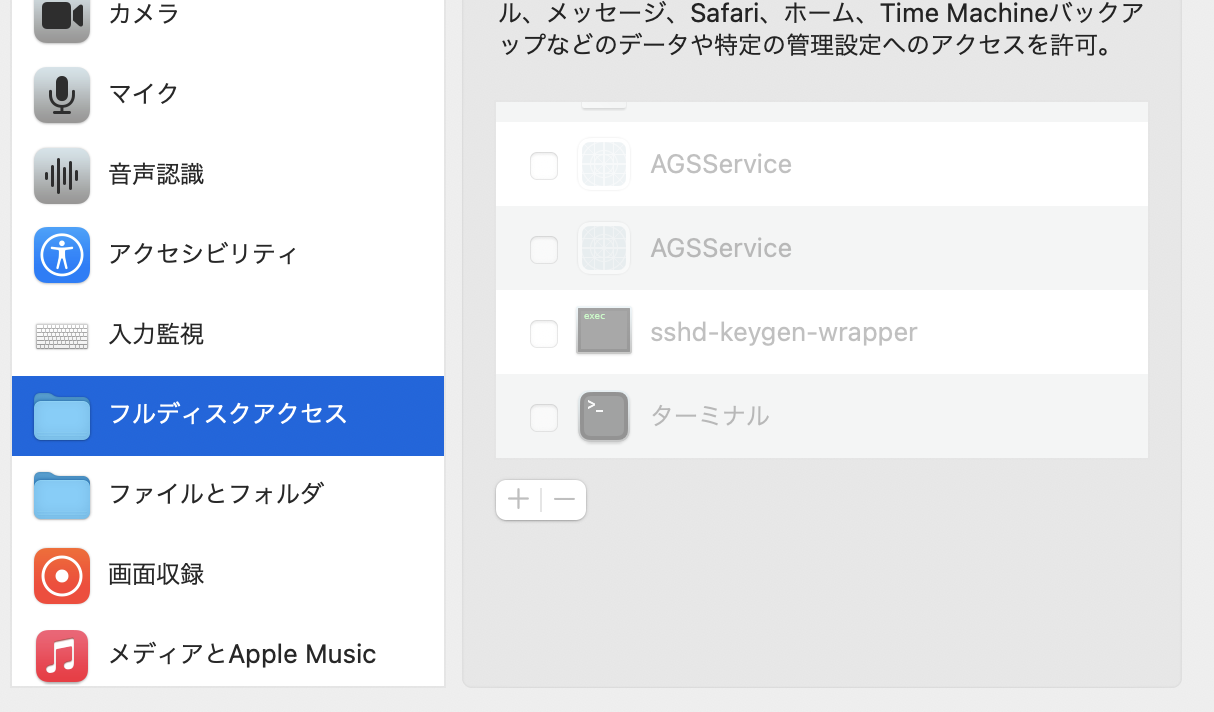Screen dimensions: 1214x712
Task: Toggle checkbox for second AGSService entry
Action: tap(544, 249)
